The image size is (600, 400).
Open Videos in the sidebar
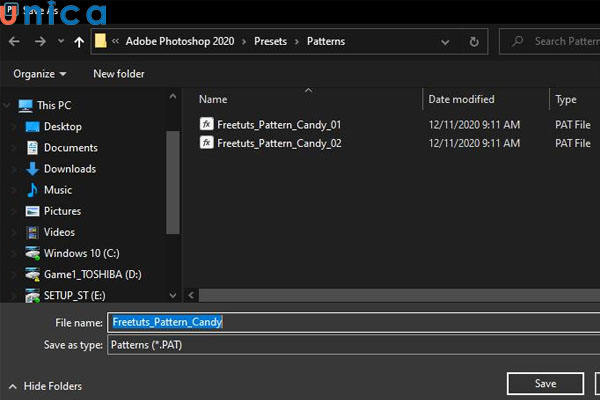[x=59, y=232]
